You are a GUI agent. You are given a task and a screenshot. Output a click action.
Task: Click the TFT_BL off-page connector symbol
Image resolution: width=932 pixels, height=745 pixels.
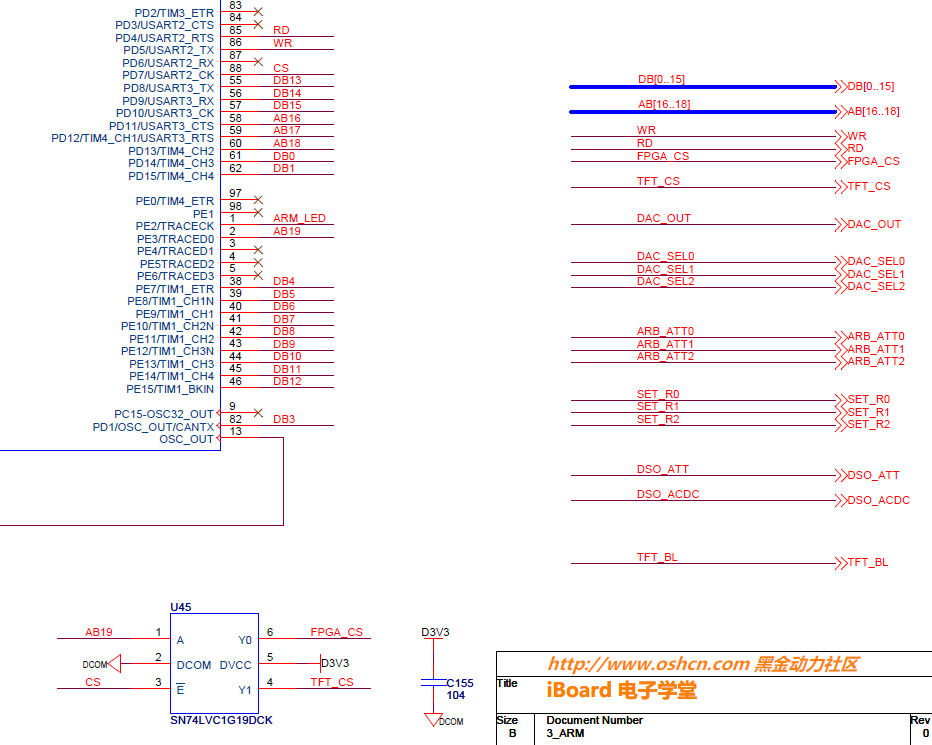840,563
